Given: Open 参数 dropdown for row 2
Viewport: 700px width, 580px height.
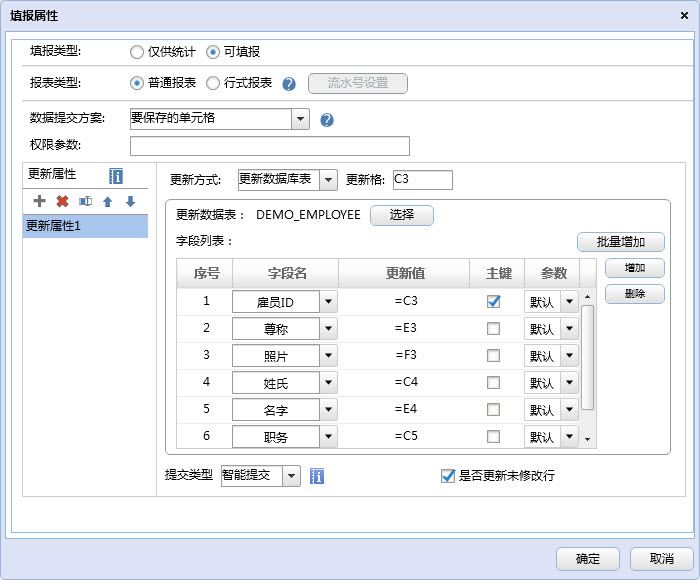Looking at the screenshot, I should click(x=569, y=329).
